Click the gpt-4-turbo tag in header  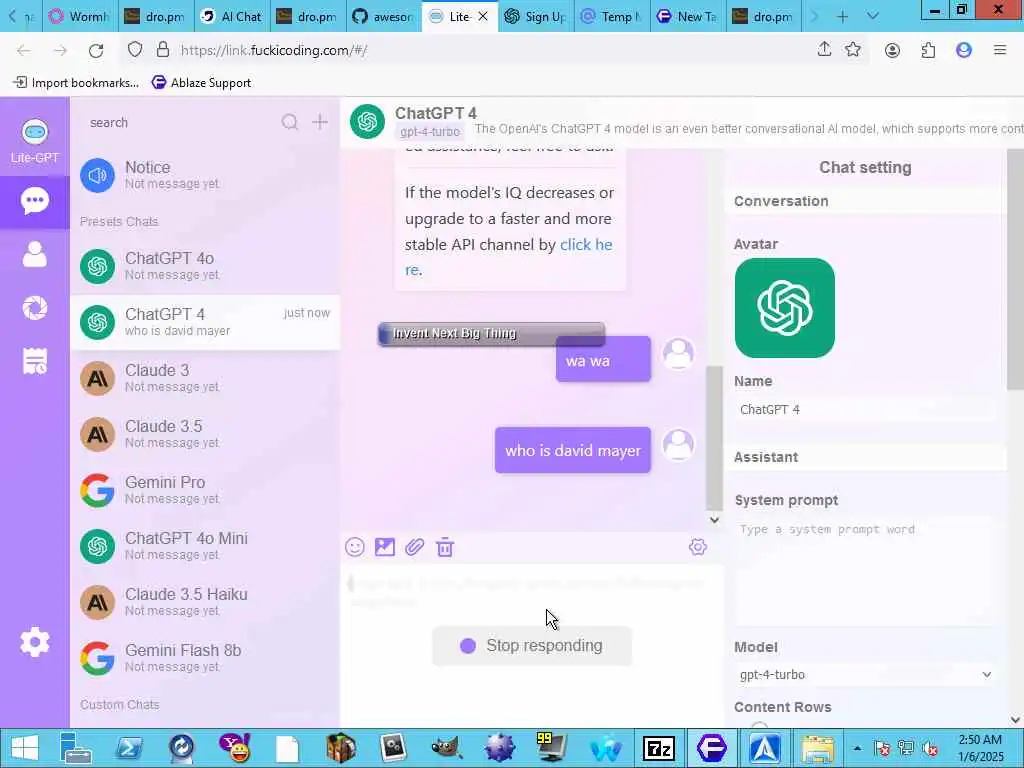[x=430, y=131]
